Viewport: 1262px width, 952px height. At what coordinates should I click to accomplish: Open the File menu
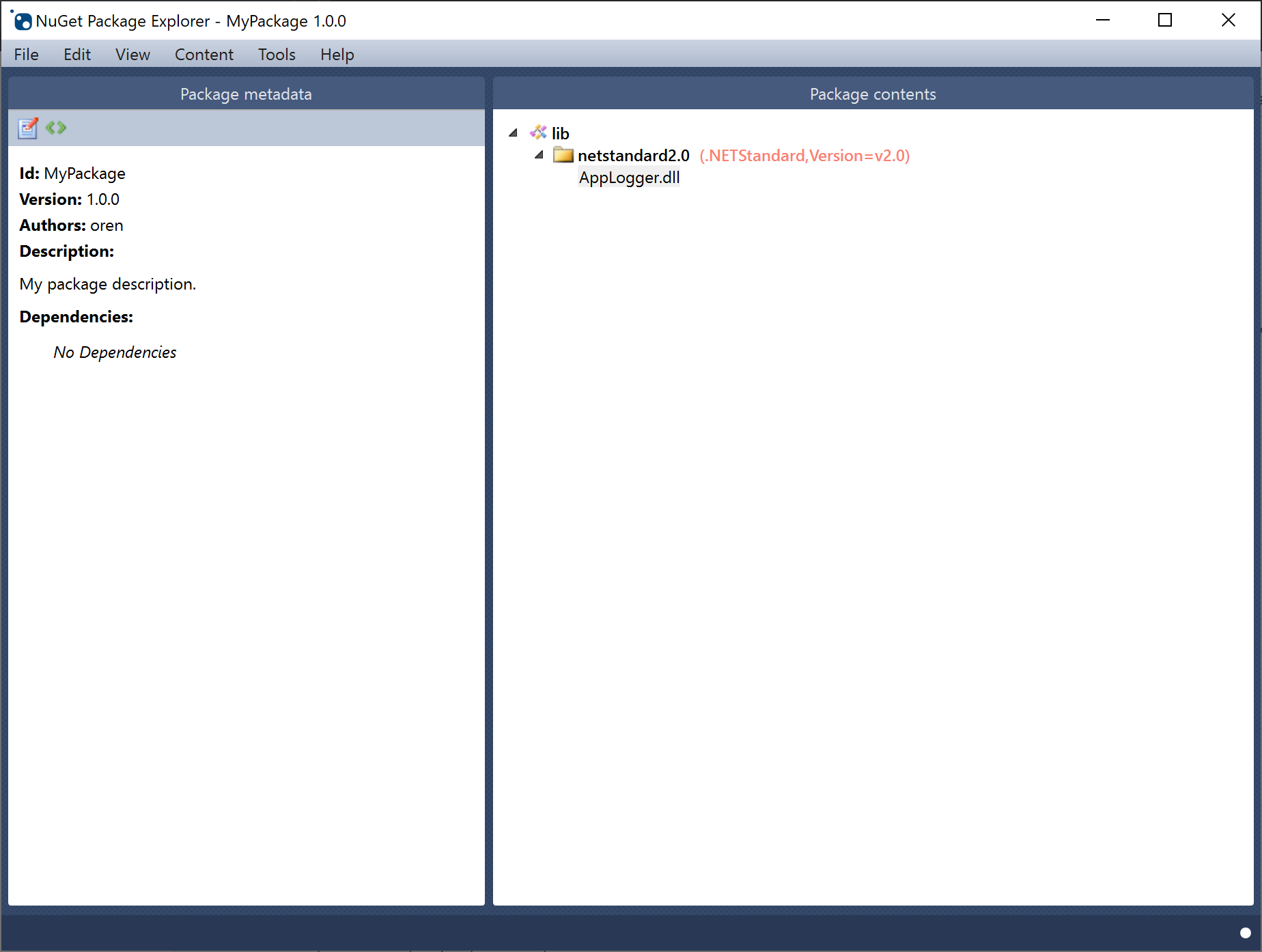(x=27, y=55)
